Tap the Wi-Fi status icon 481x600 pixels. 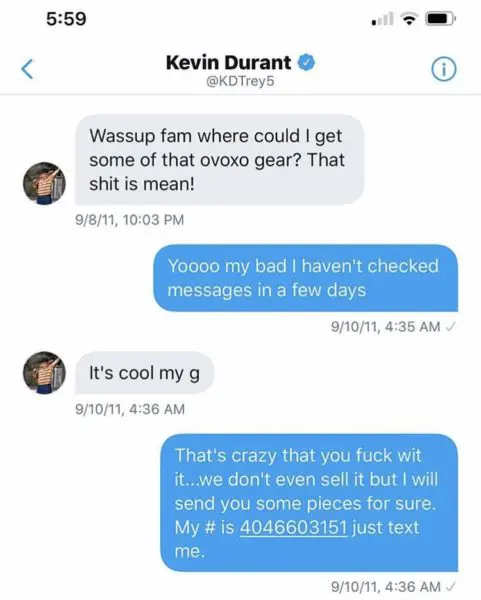tap(409, 19)
